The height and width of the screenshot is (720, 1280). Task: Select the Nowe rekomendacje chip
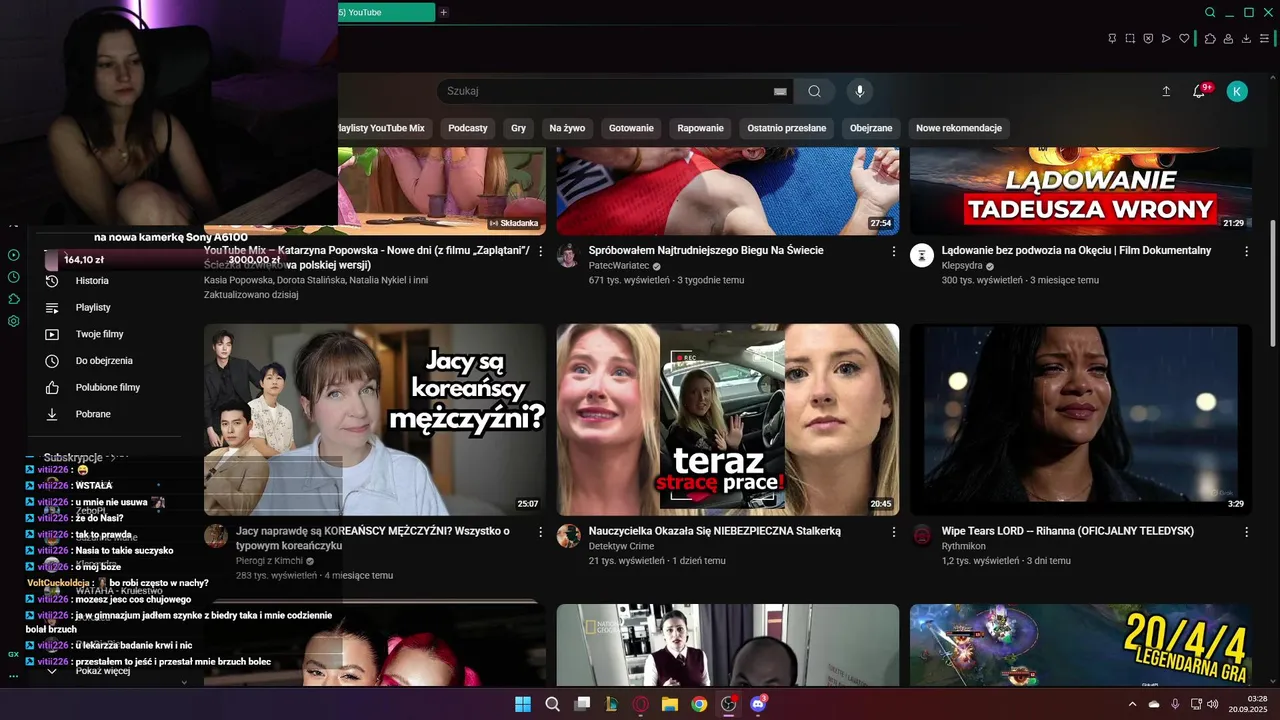click(959, 128)
